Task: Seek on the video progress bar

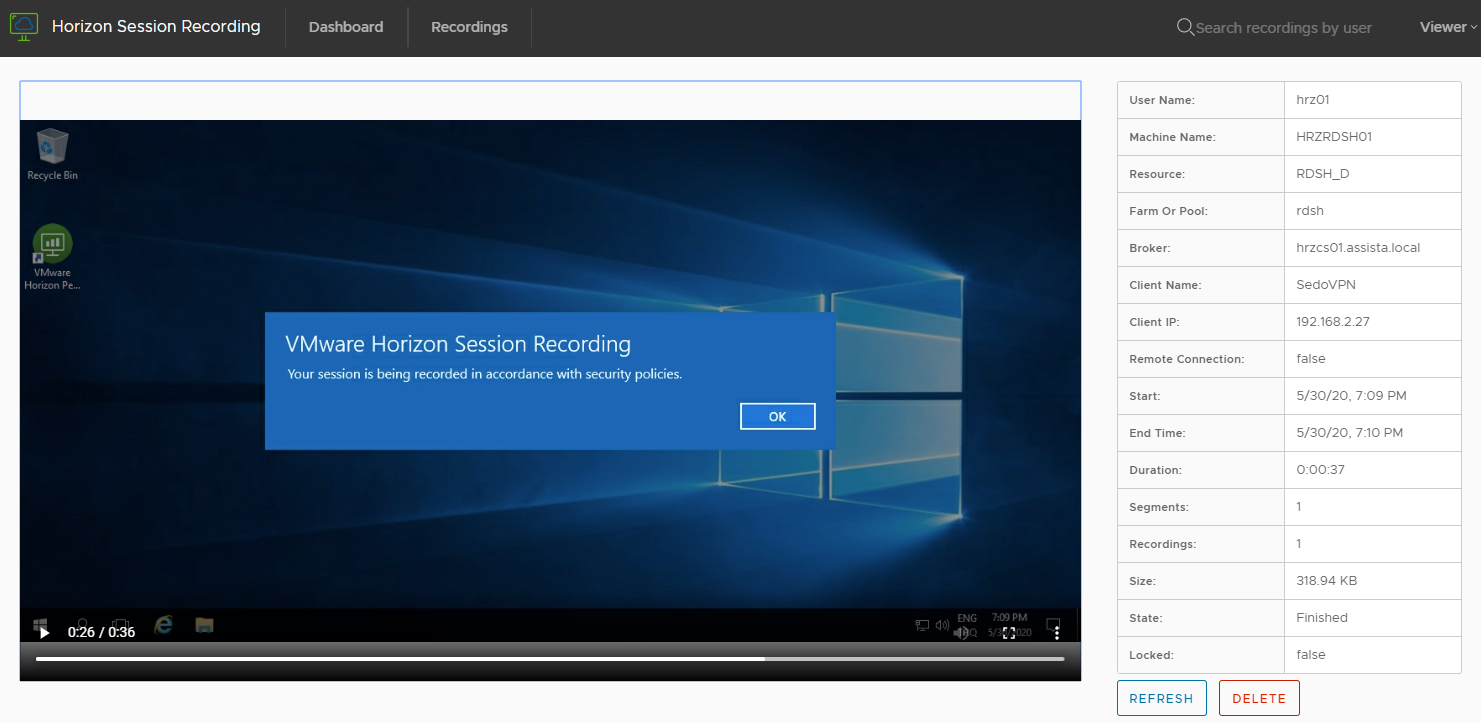Action: pos(550,659)
